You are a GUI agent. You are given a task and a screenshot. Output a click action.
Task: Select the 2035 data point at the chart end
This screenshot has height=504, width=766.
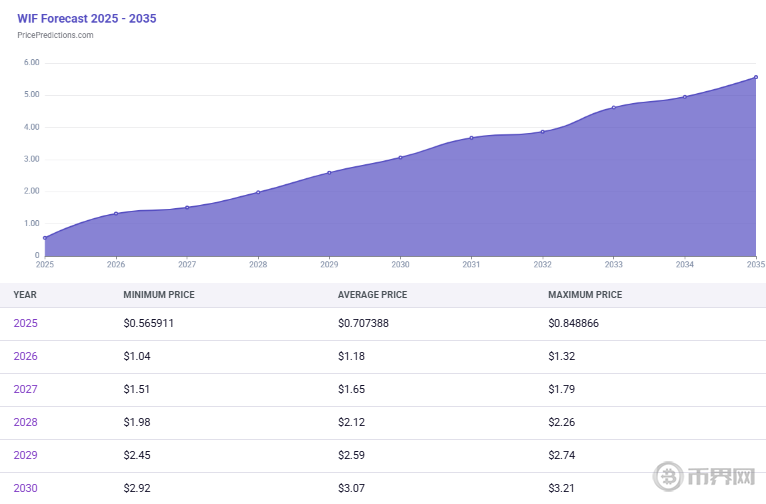pyautogui.click(x=755, y=77)
